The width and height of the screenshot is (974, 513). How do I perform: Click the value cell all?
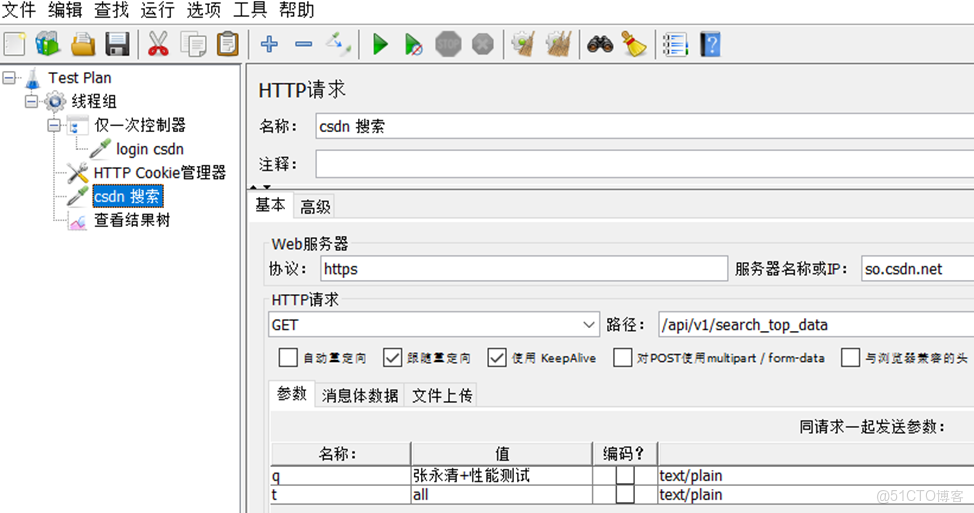pyautogui.click(x=501, y=495)
